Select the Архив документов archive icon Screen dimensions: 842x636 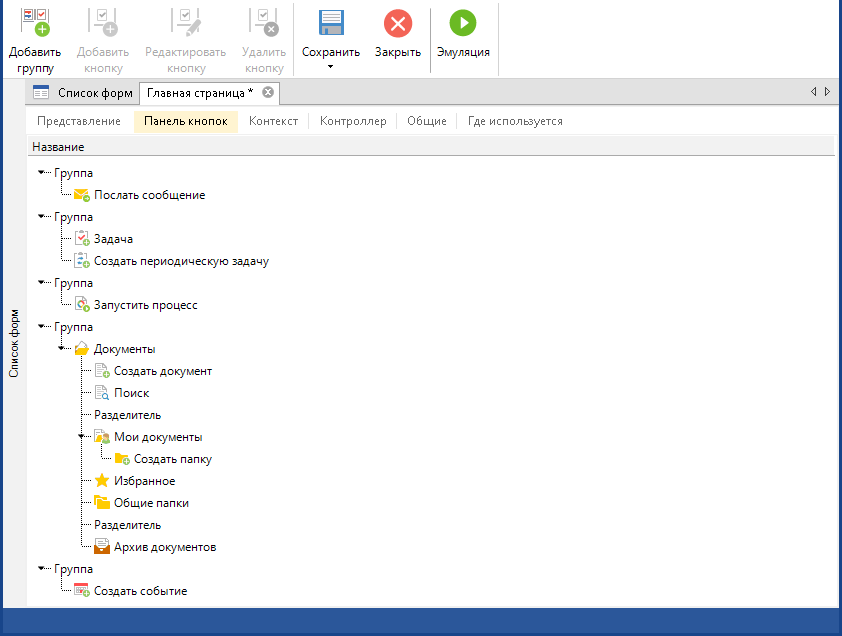(x=102, y=547)
